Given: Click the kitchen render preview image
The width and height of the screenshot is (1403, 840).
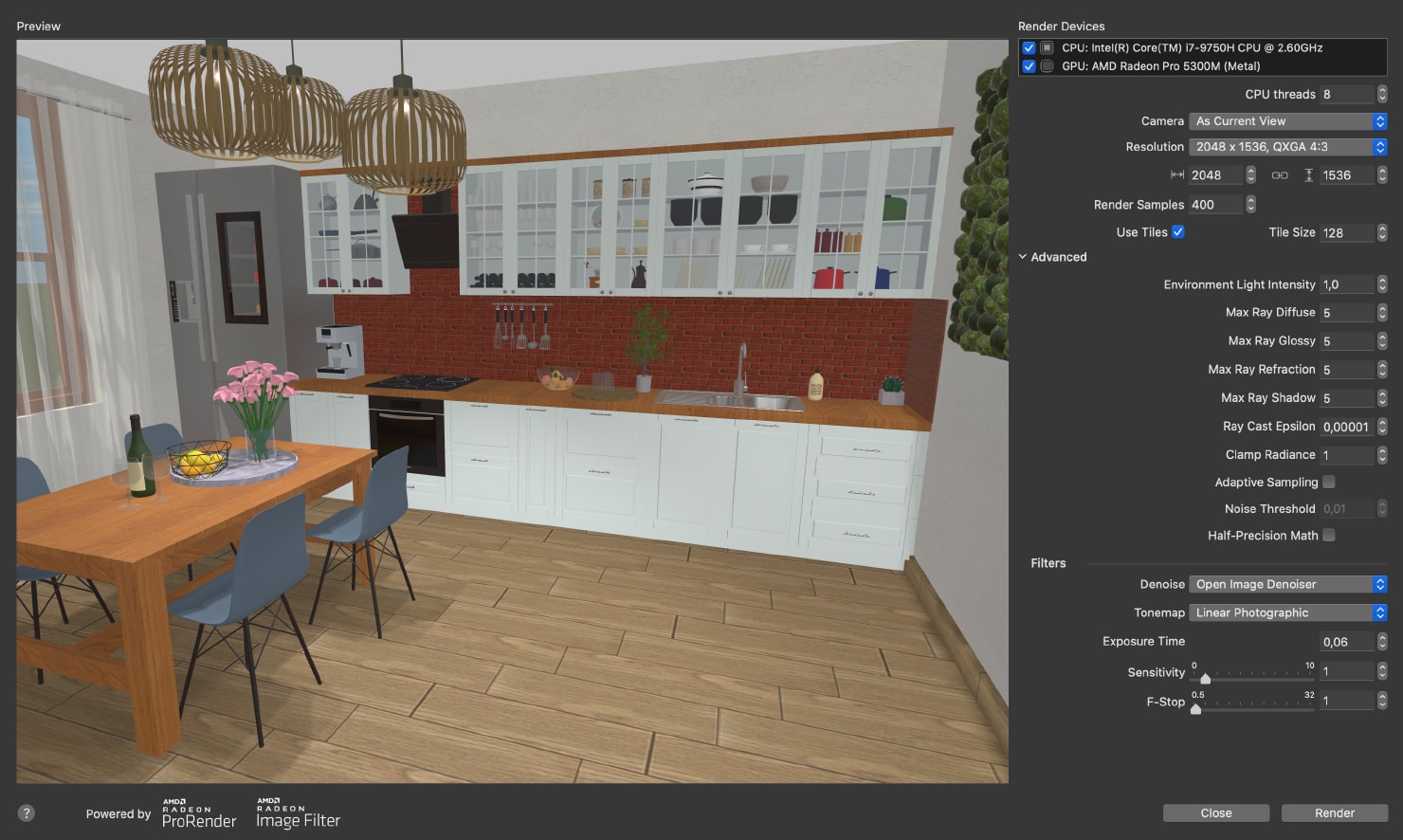Looking at the screenshot, I should [512, 411].
